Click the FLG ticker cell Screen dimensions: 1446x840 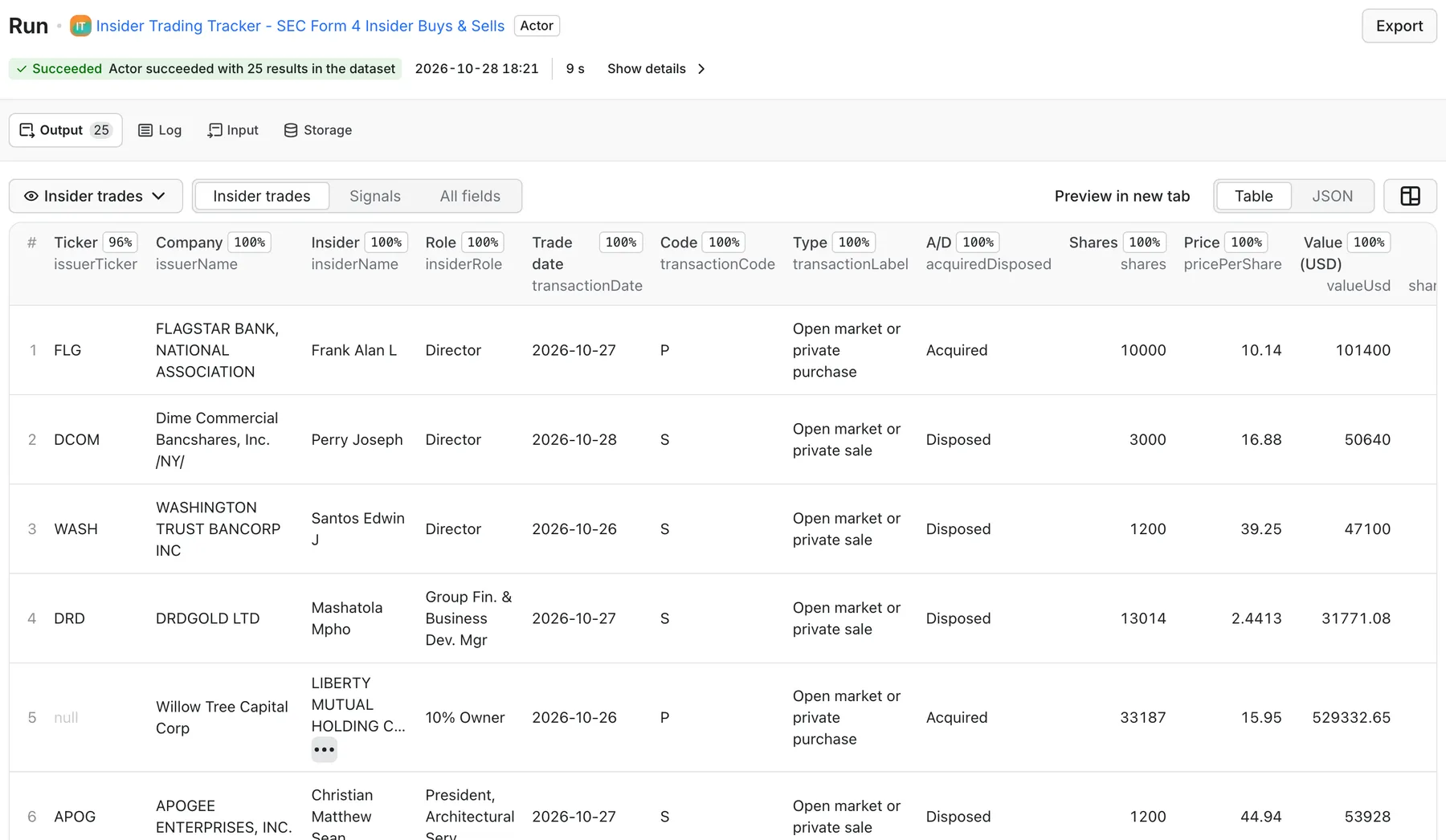(67, 350)
